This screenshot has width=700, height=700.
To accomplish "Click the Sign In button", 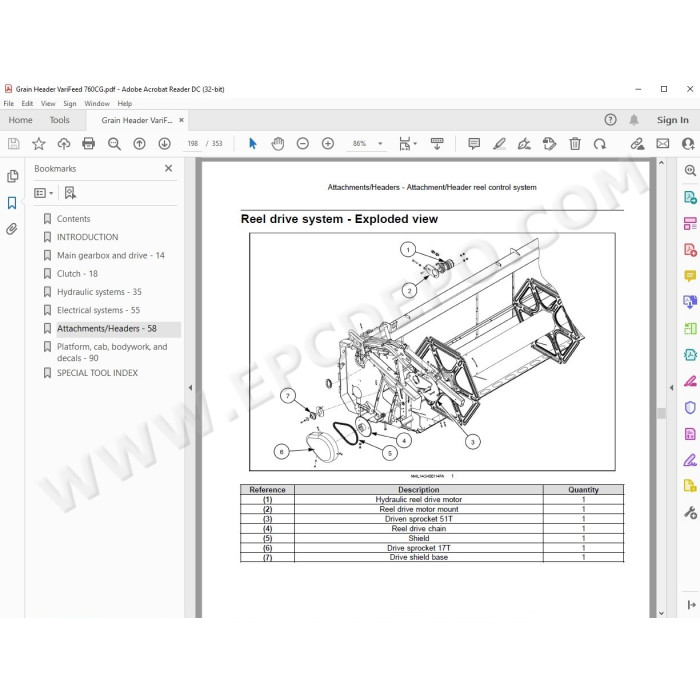I will pyautogui.click(x=672, y=120).
